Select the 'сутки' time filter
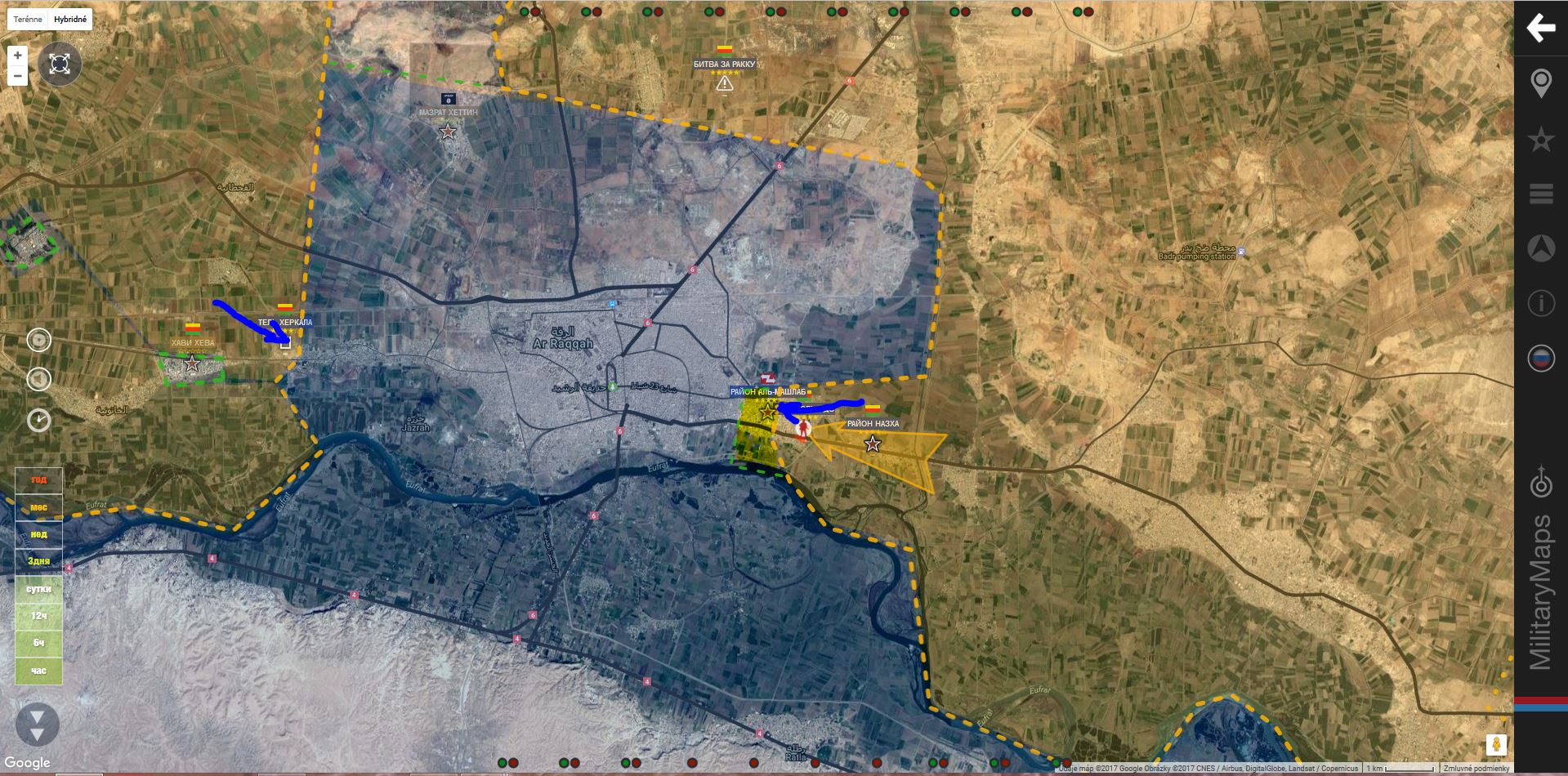Image resolution: width=1568 pixels, height=776 pixels. click(x=38, y=589)
